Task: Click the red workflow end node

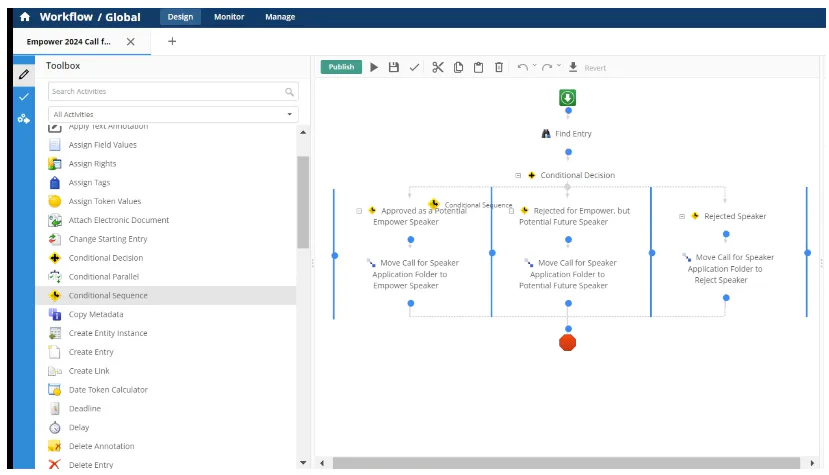Action: pos(567,343)
